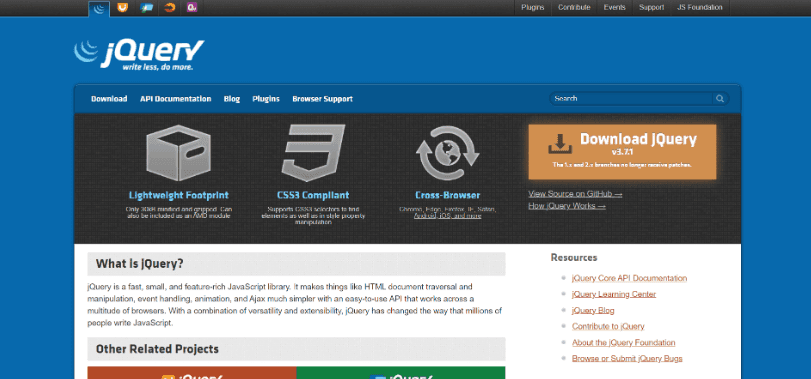The height and width of the screenshot is (379, 811).
Task: Open the orange jQuery UI project banner
Action: tap(192, 373)
